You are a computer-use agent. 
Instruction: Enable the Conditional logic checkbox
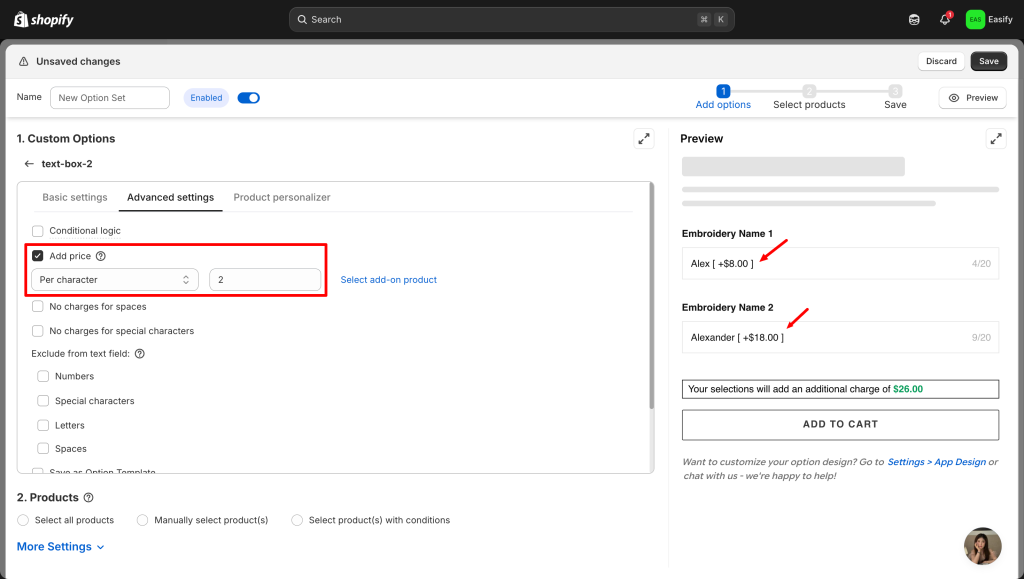[x=38, y=231]
